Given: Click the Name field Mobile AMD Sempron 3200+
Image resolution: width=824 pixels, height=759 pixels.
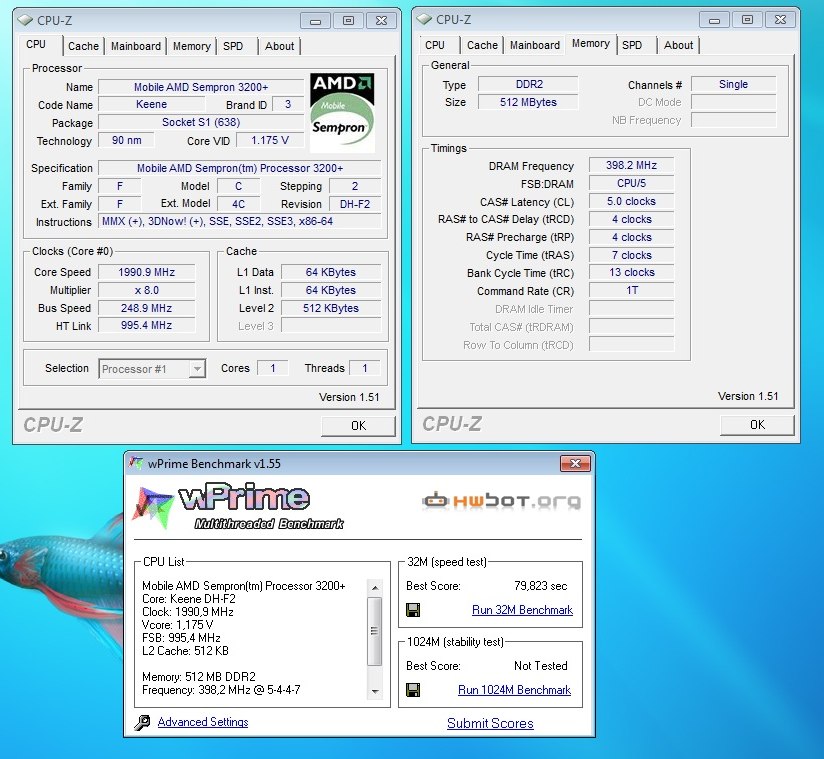Looking at the screenshot, I should tap(201, 87).
